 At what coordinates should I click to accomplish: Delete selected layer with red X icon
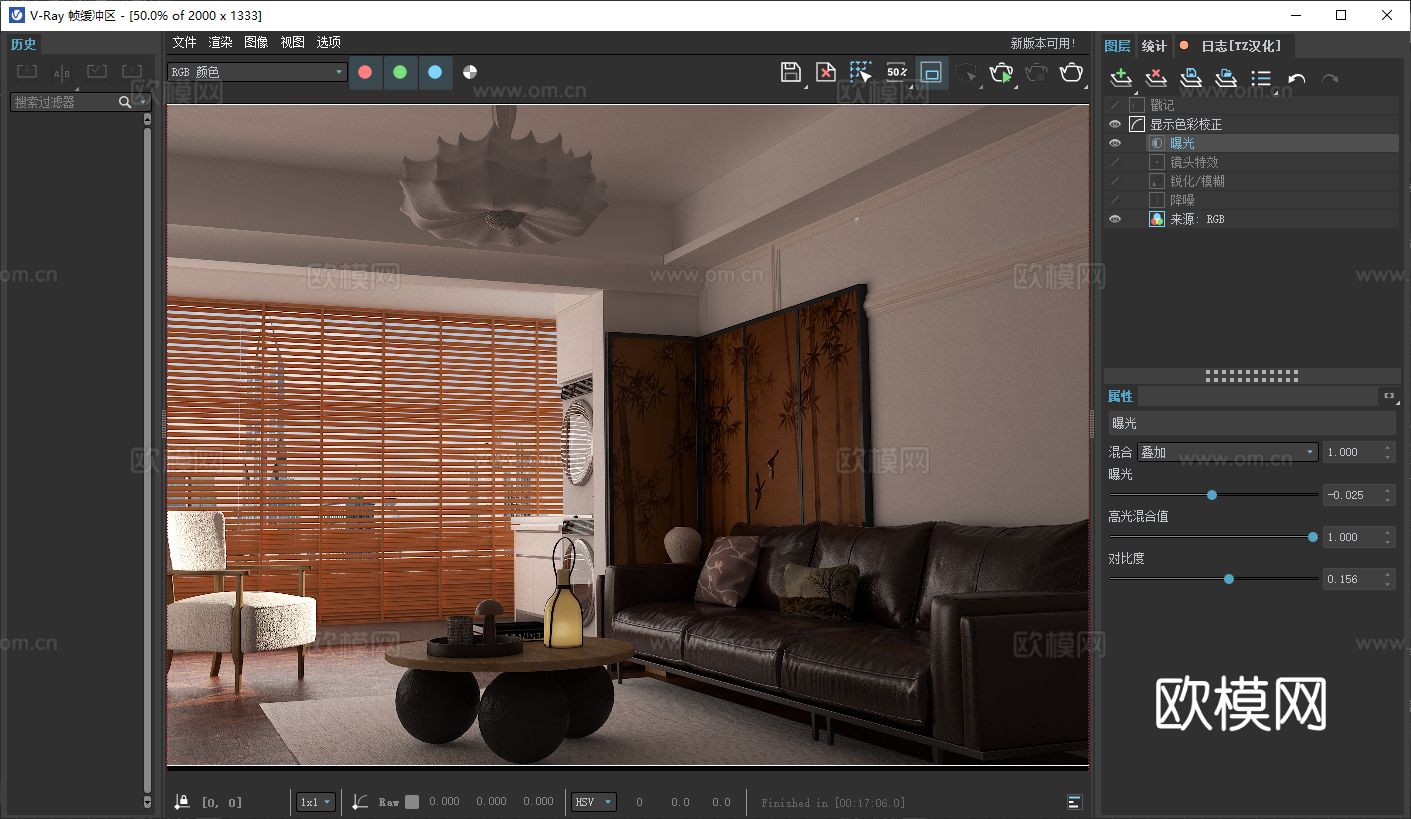tap(1156, 78)
